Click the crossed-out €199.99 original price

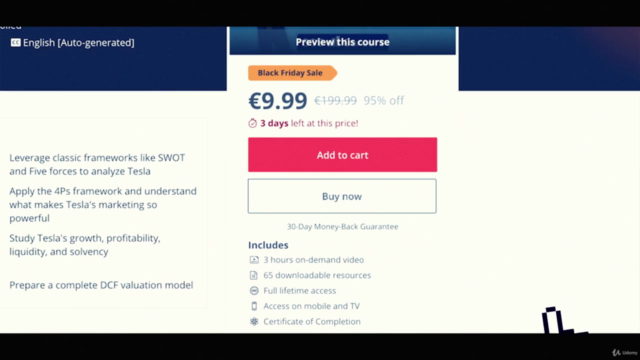point(336,100)
